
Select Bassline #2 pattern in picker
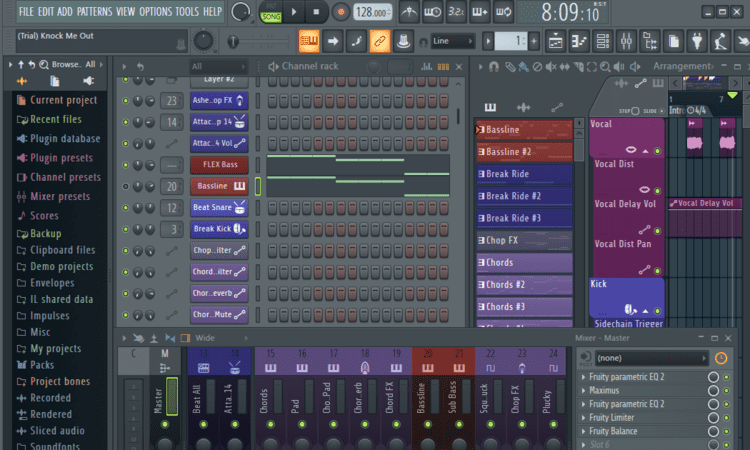tap(524, 152)
